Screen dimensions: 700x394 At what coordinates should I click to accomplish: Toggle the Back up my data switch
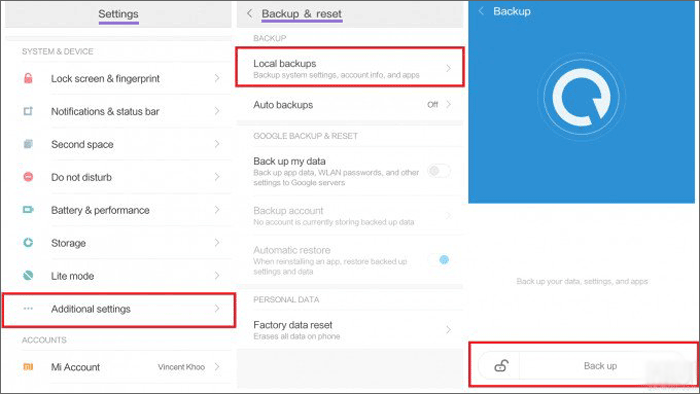[x=438, y=171]
